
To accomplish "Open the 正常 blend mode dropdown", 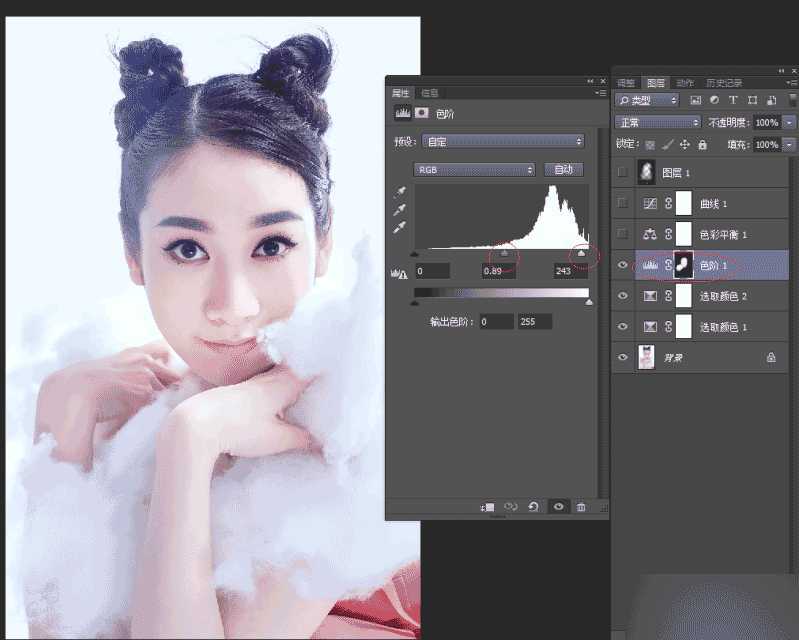I will coord(658,122).
